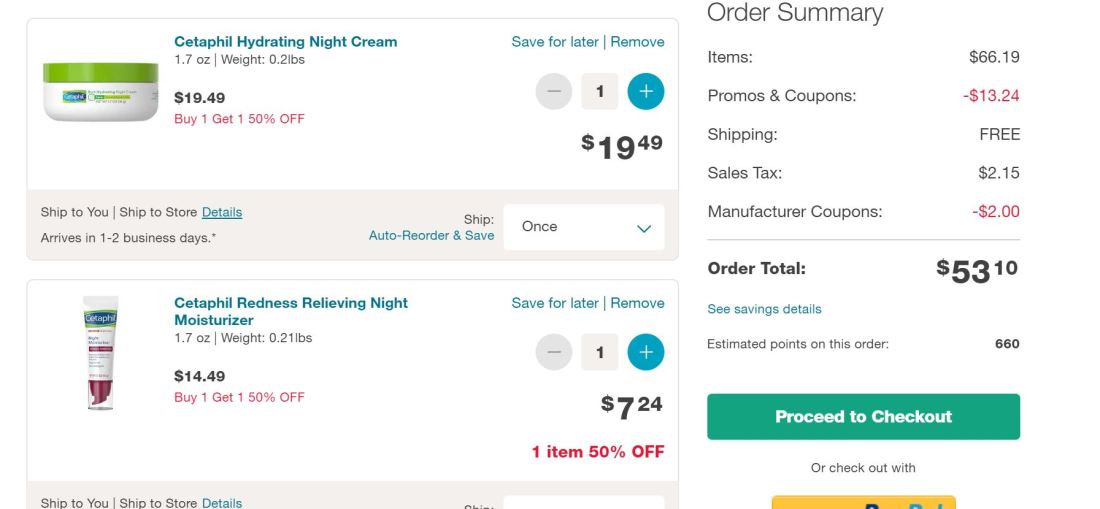The height and width of the screenshot is (509, 1100).
Task: Remove Redness Relieving Moisturizer from cart
Action: tap(637, 303)
